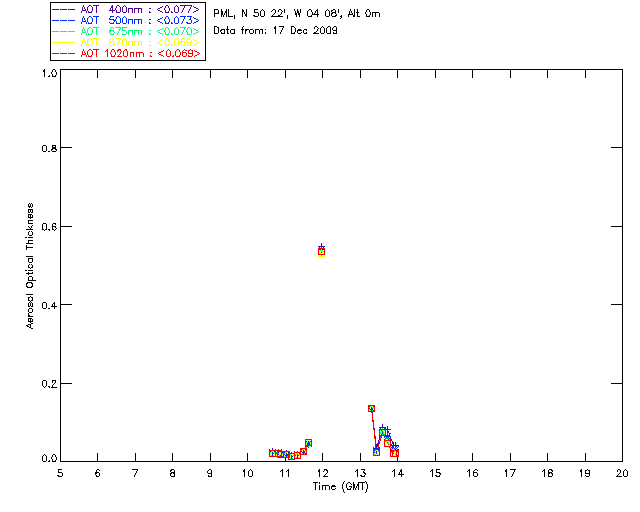Click the mean value <0.077> in legend

click(x=178, y=9)
